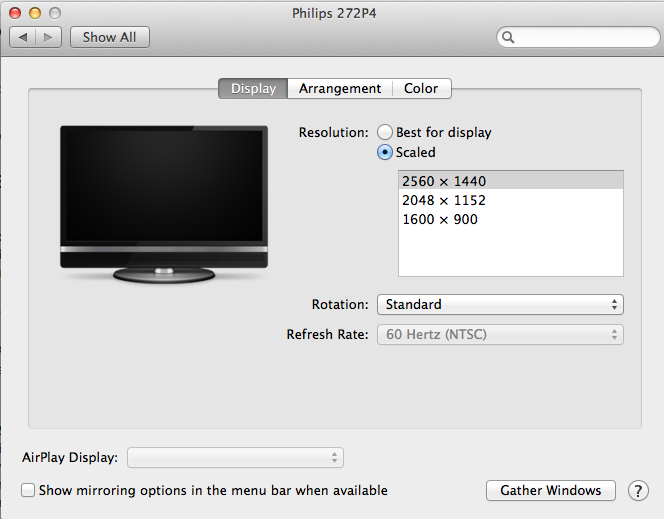664x519 pixels.
Task: Click the Refresh Rate label
Action: pyautogui.click(x=327, y=334)
